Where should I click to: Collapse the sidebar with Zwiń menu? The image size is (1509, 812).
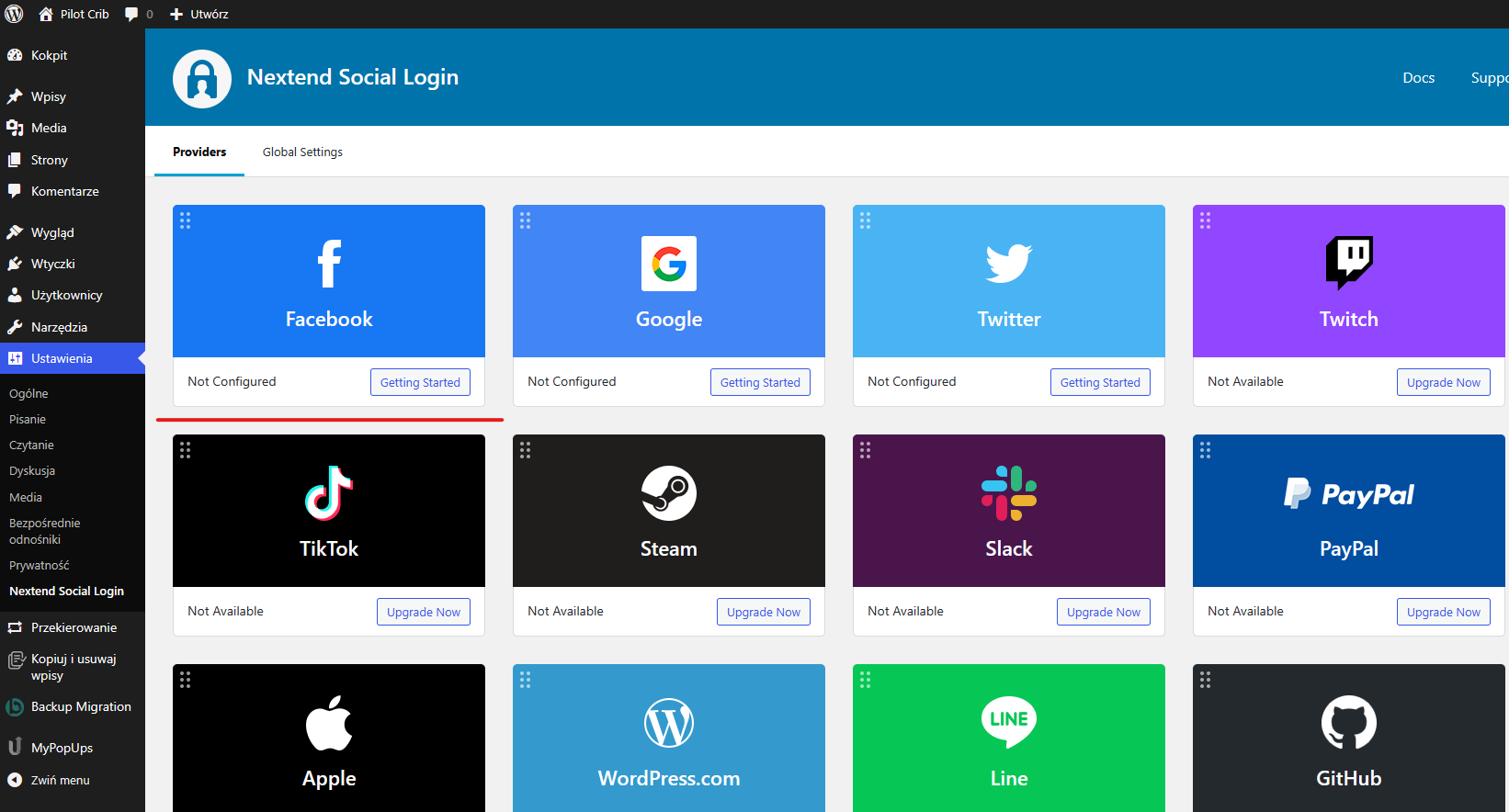click(x=73, y=780)
